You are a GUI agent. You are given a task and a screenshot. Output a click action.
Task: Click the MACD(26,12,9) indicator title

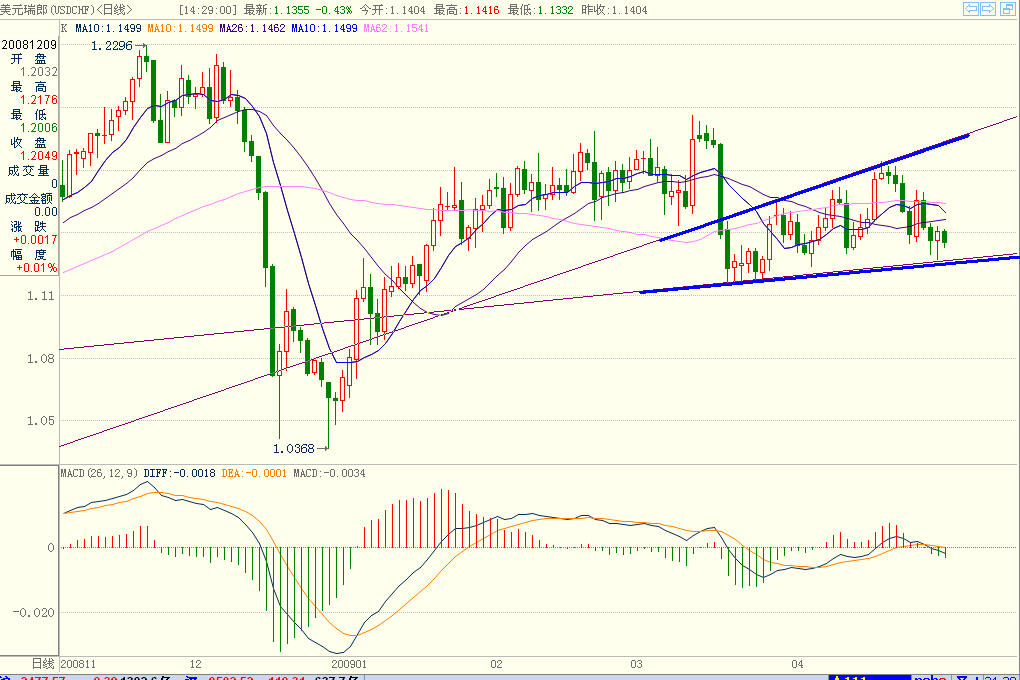(x=100, y=473)
